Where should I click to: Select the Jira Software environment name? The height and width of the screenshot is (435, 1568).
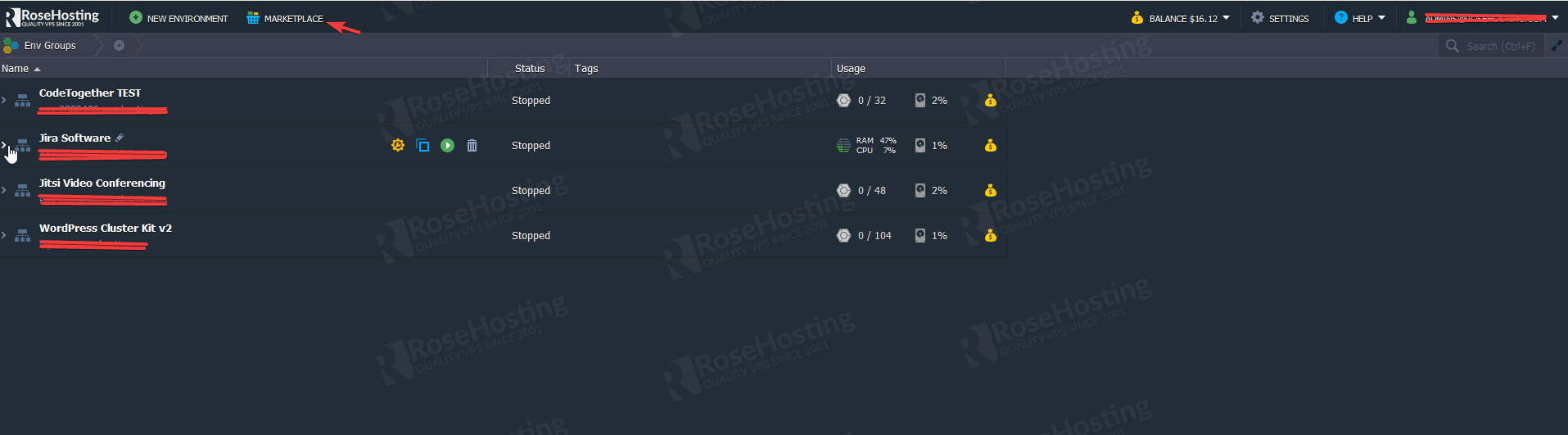75,138
